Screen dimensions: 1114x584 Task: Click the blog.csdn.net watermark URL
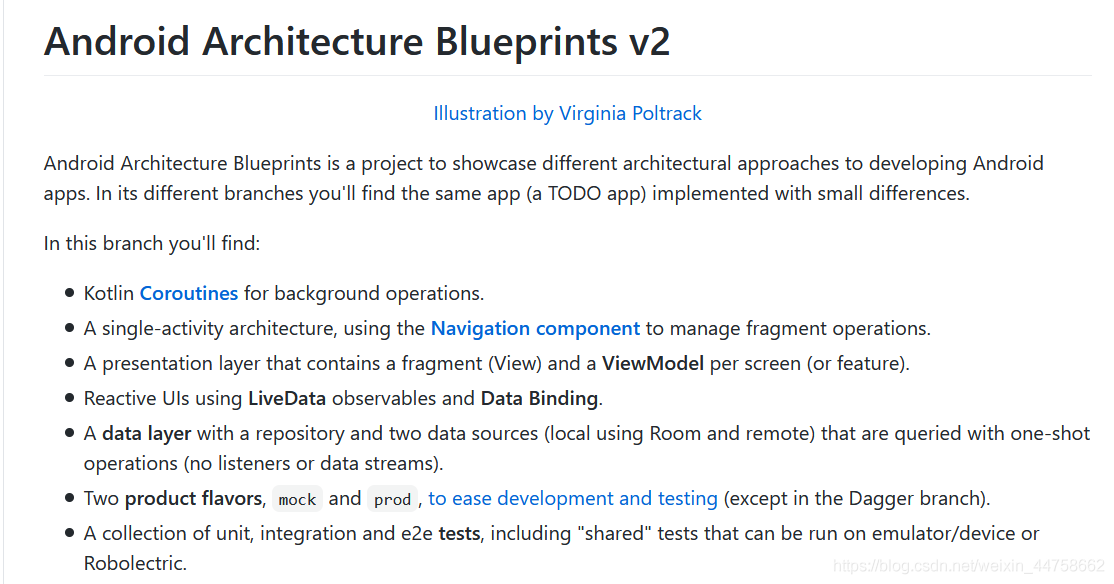click(968, 566)
